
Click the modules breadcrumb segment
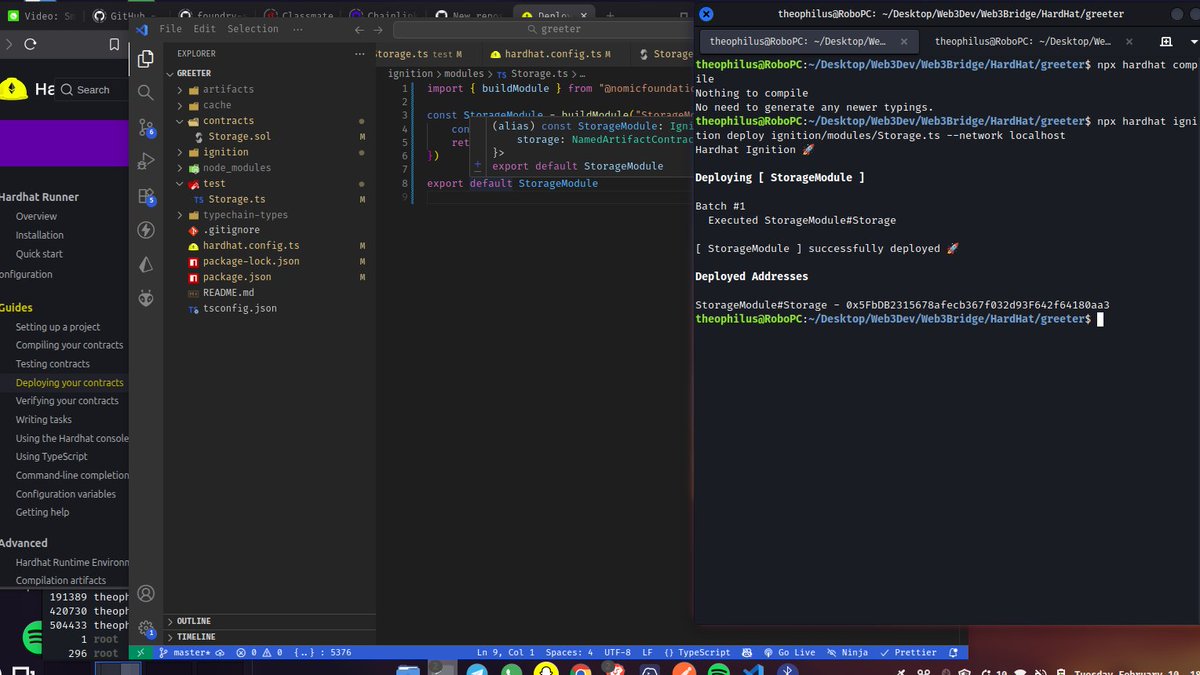(463, 74)
